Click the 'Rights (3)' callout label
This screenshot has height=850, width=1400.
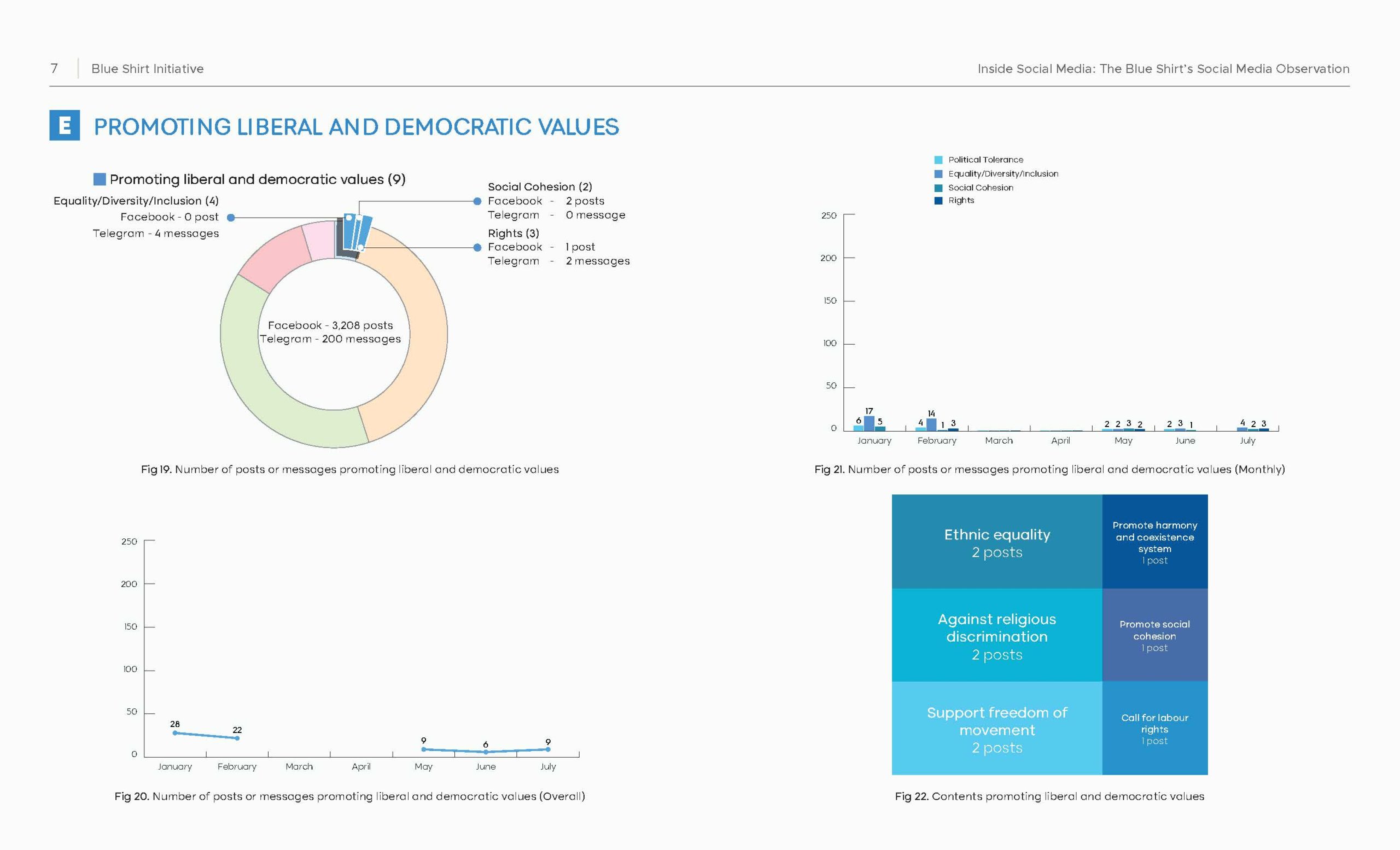514,233
